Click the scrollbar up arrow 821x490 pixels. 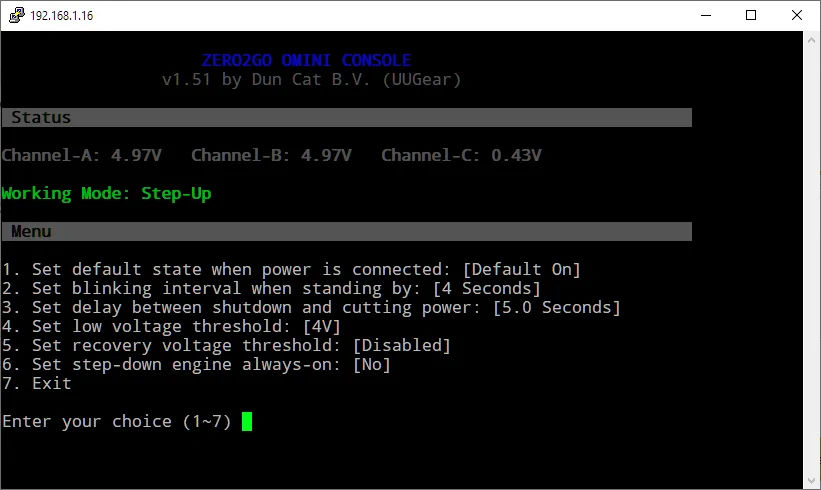tap(811, 40)
